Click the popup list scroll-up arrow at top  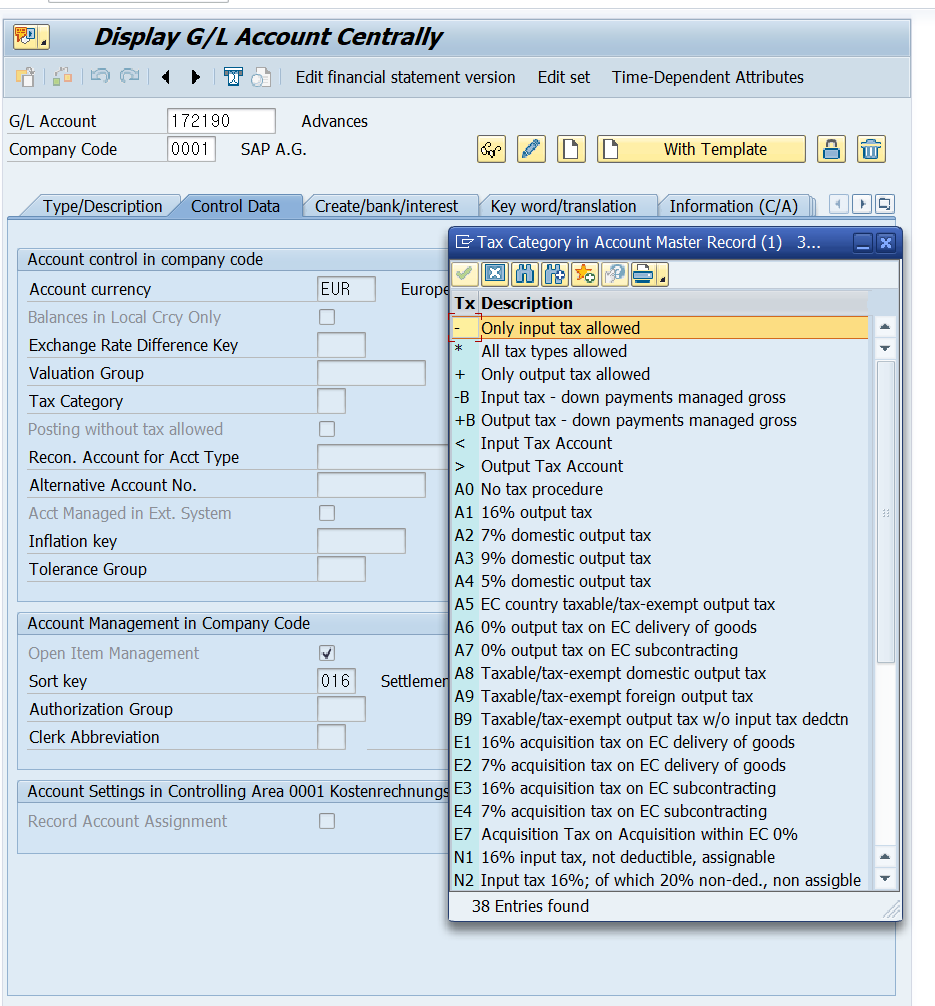click(x=885, y=327)
